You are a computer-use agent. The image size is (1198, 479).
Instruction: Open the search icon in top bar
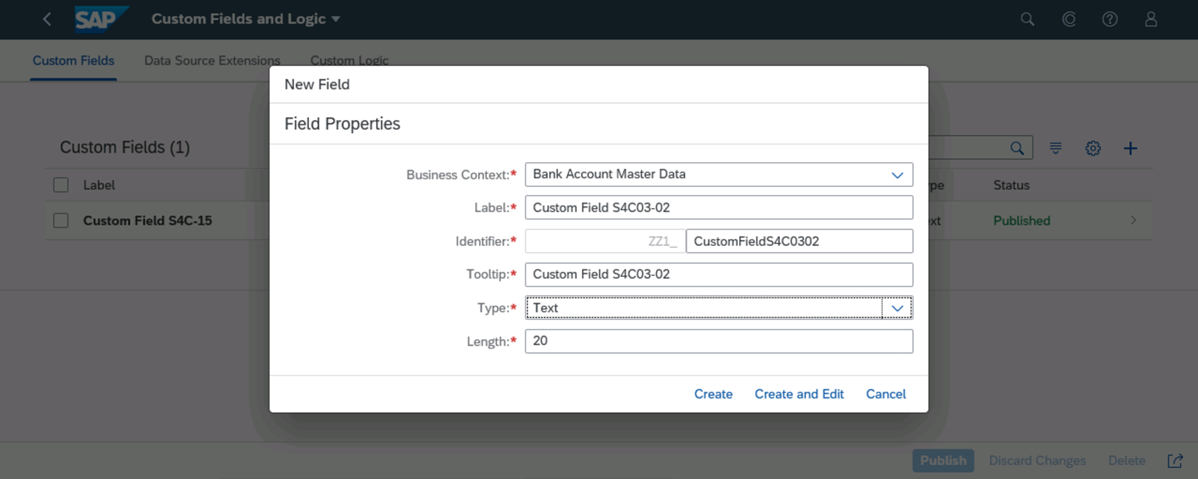[1027, 19]
